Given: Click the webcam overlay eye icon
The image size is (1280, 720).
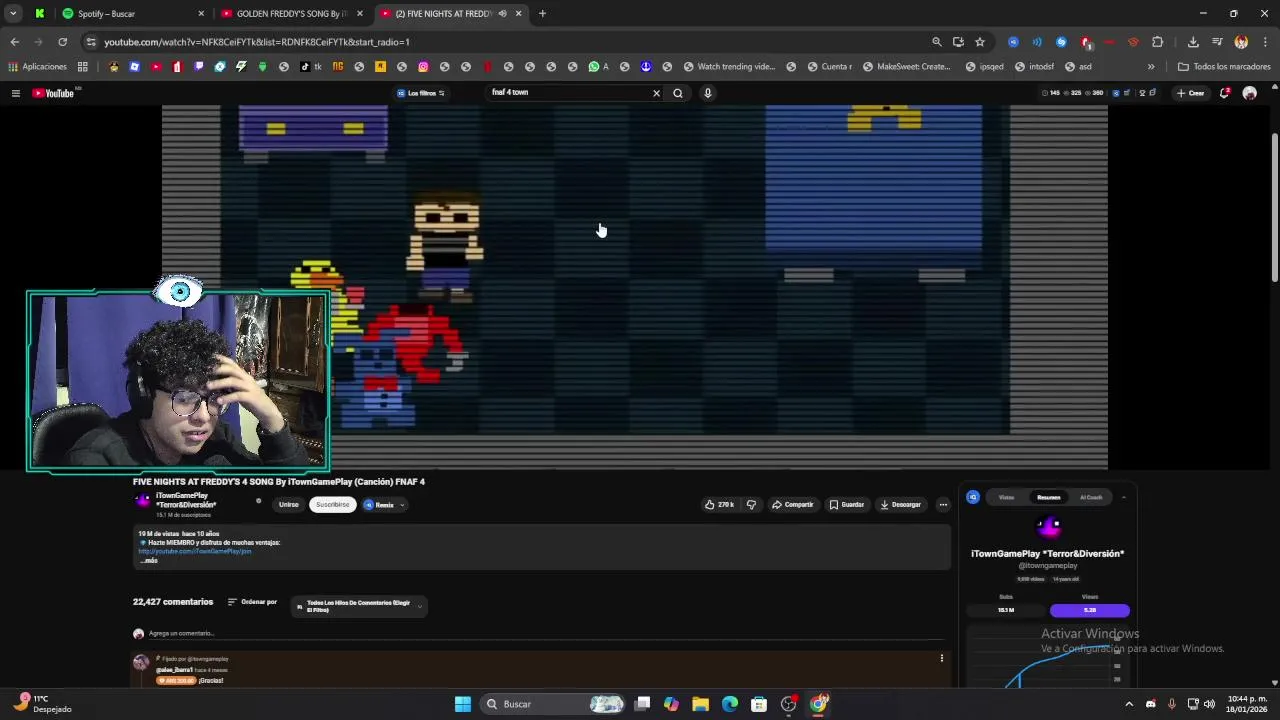Looking at the screenshot, I should 180,292.
